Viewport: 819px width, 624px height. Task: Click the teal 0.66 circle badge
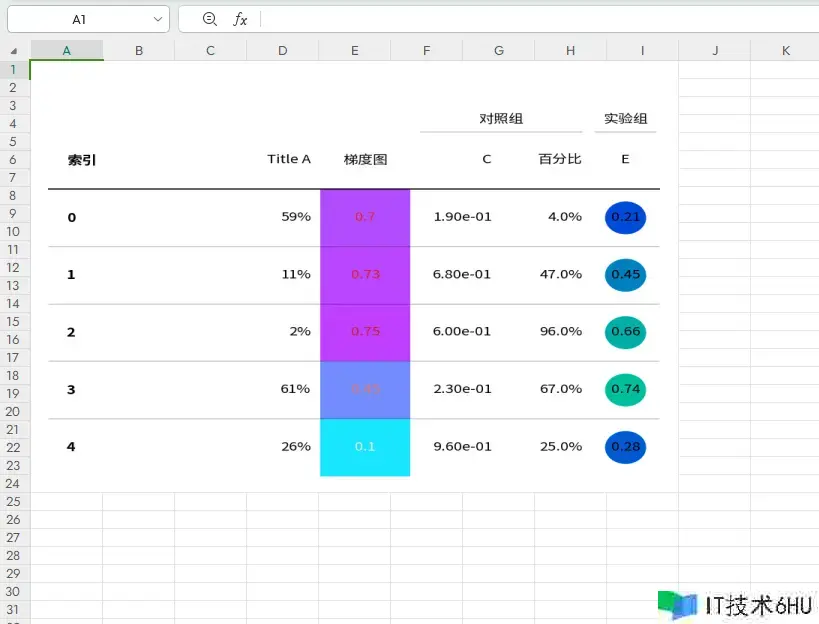625,332
